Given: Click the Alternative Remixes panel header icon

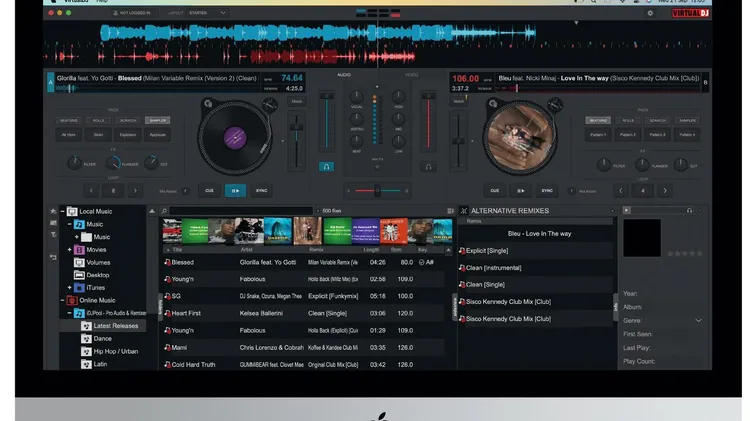Looking at the screenshot, I should (463, 210).
